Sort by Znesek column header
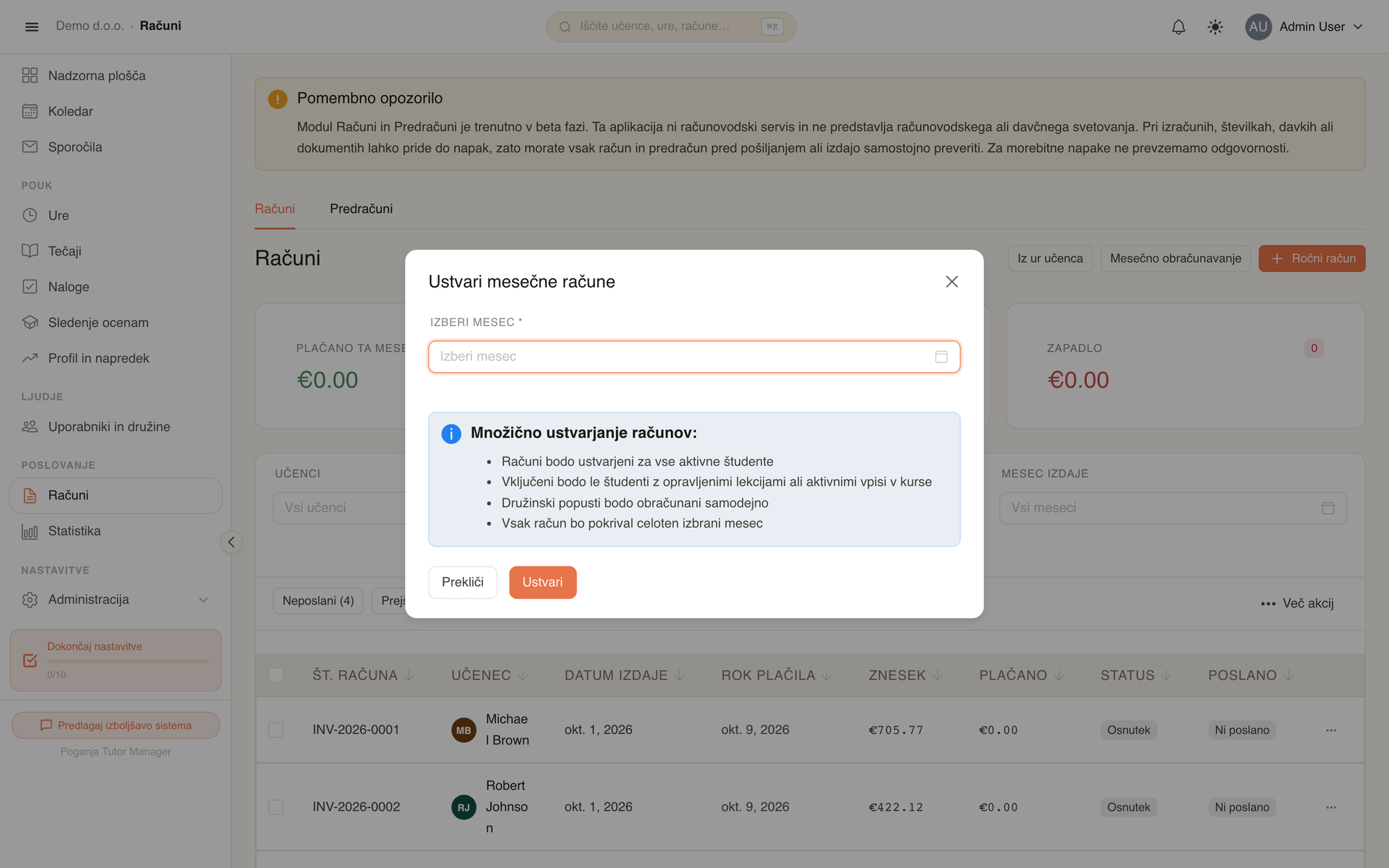1389x868 pixels. pyautogui.click(x=905, y=675)
